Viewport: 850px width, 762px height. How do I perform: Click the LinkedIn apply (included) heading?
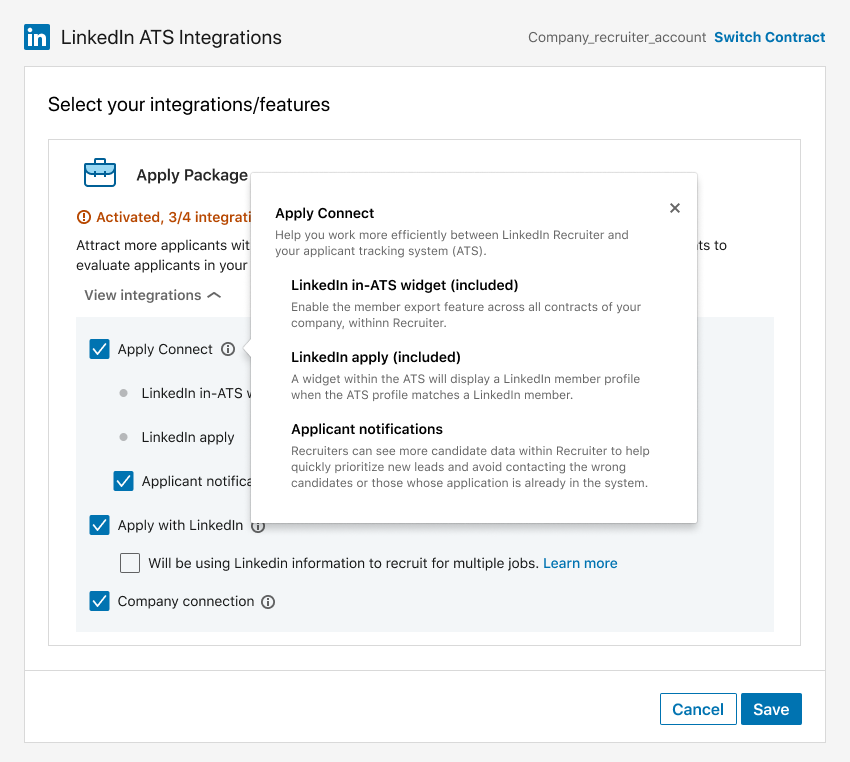click(x=376, y=357)
